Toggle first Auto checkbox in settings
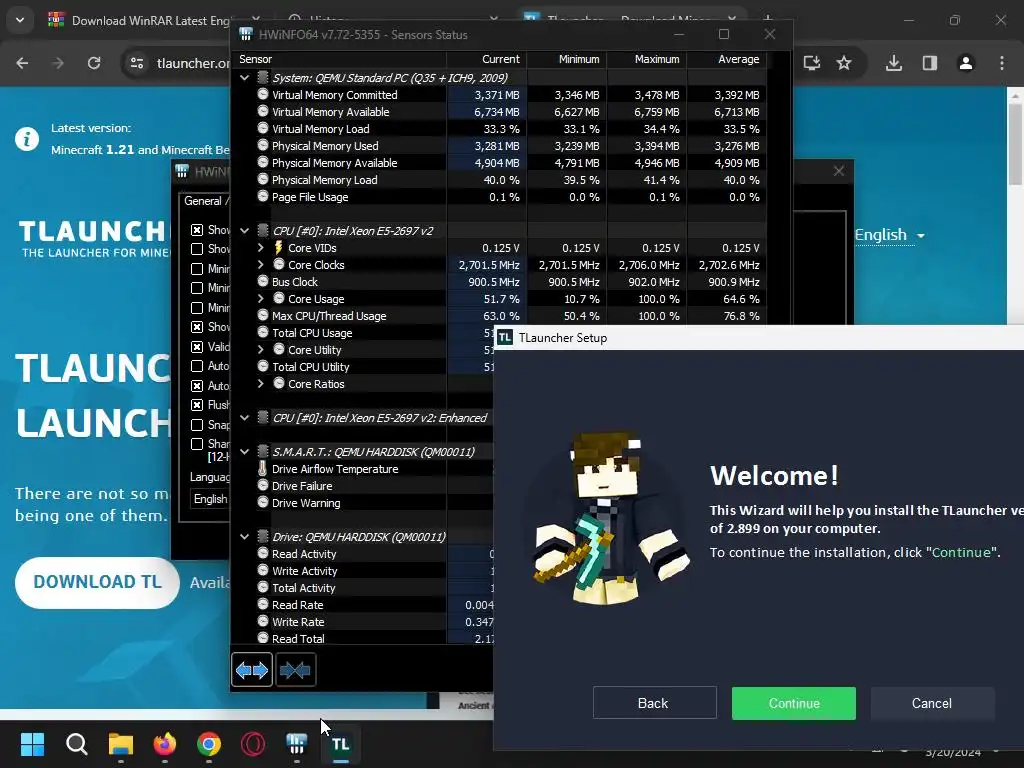This screenshot has height=768, width=1024. pyautogui.click(x=197, y=366)
